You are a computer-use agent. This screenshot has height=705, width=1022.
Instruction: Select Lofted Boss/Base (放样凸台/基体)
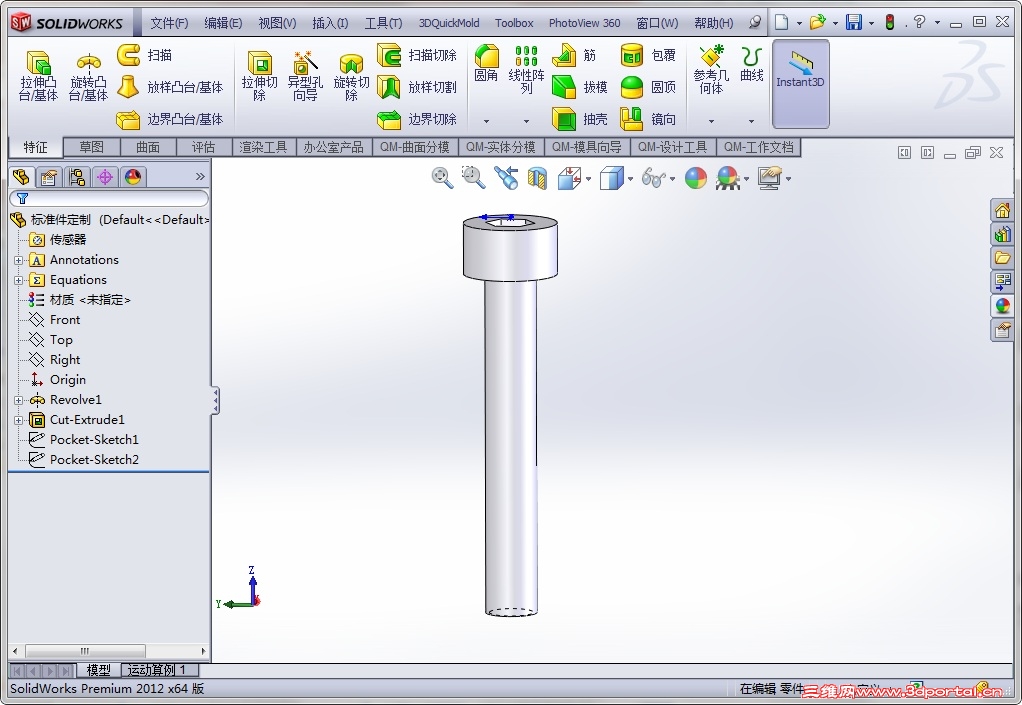coord(170,87)
